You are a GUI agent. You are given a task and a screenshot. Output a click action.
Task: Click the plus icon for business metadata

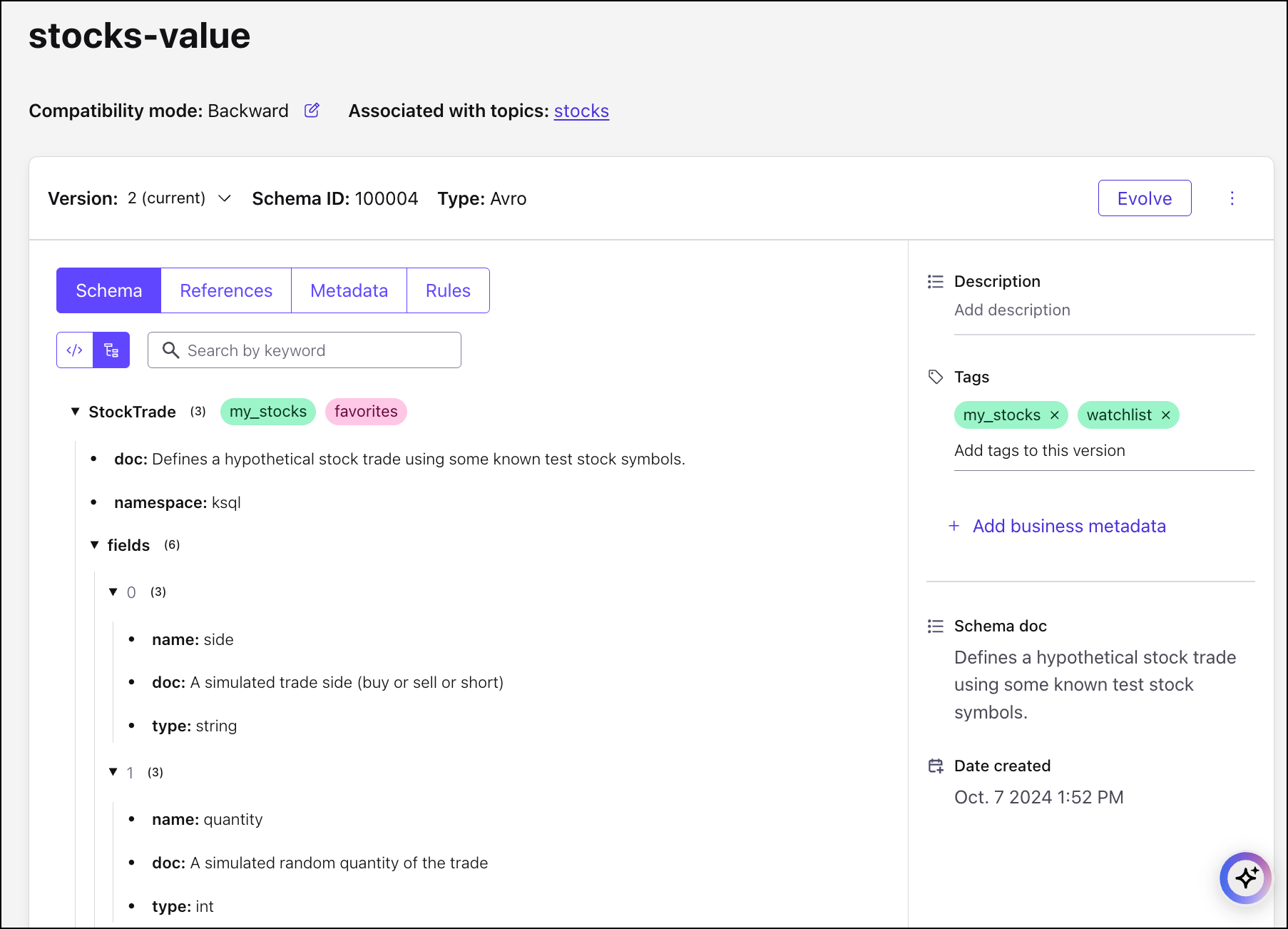[x=954, y=526]
